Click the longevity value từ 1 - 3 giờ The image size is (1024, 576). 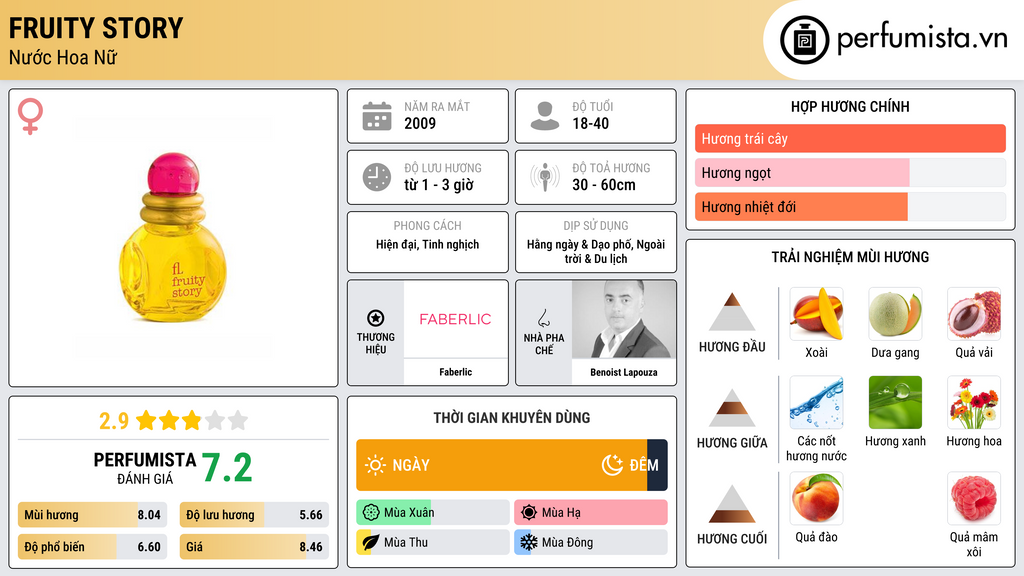click(439, 185)
